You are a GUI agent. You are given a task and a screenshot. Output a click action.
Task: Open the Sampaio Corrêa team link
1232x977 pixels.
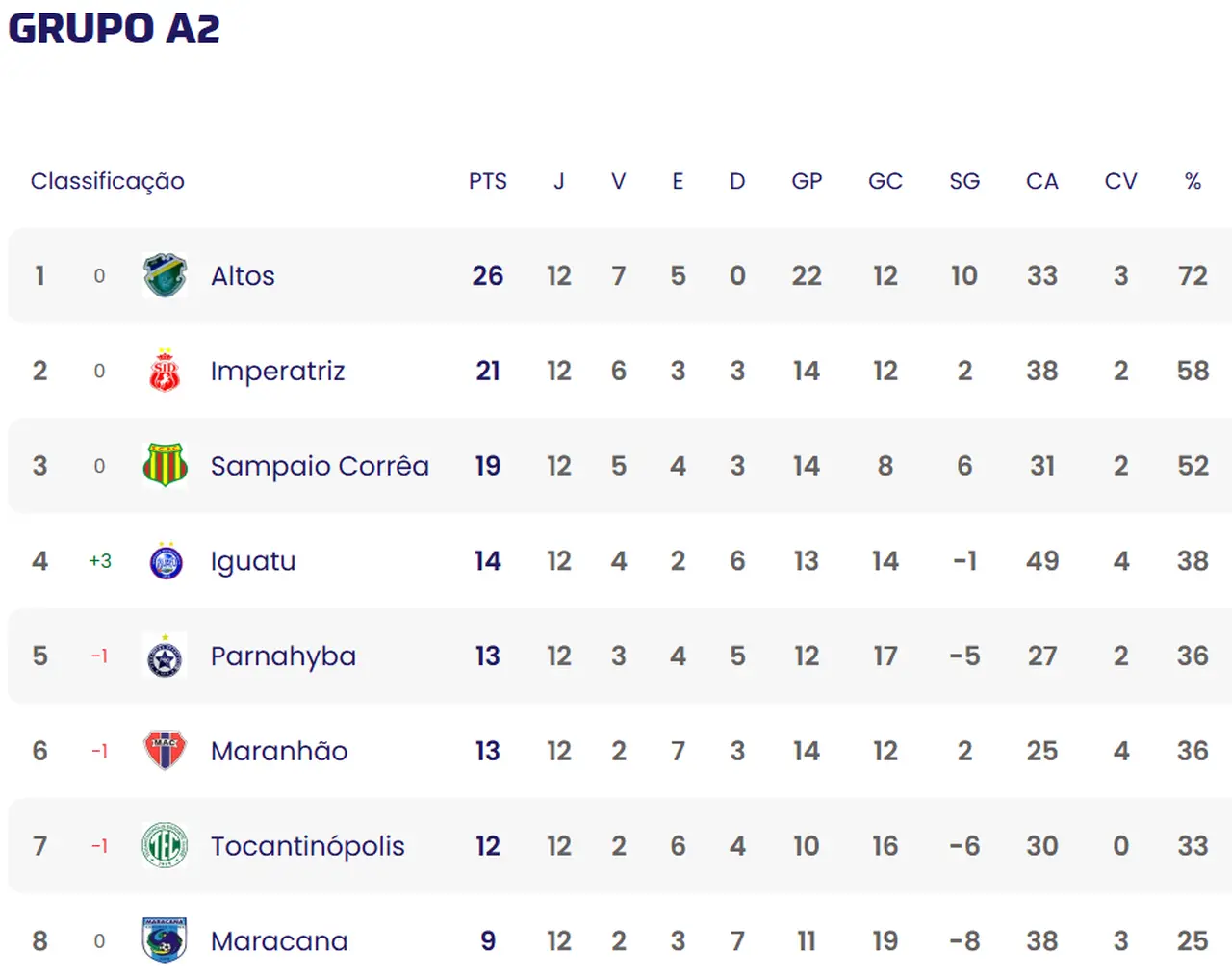click(320, 466)
